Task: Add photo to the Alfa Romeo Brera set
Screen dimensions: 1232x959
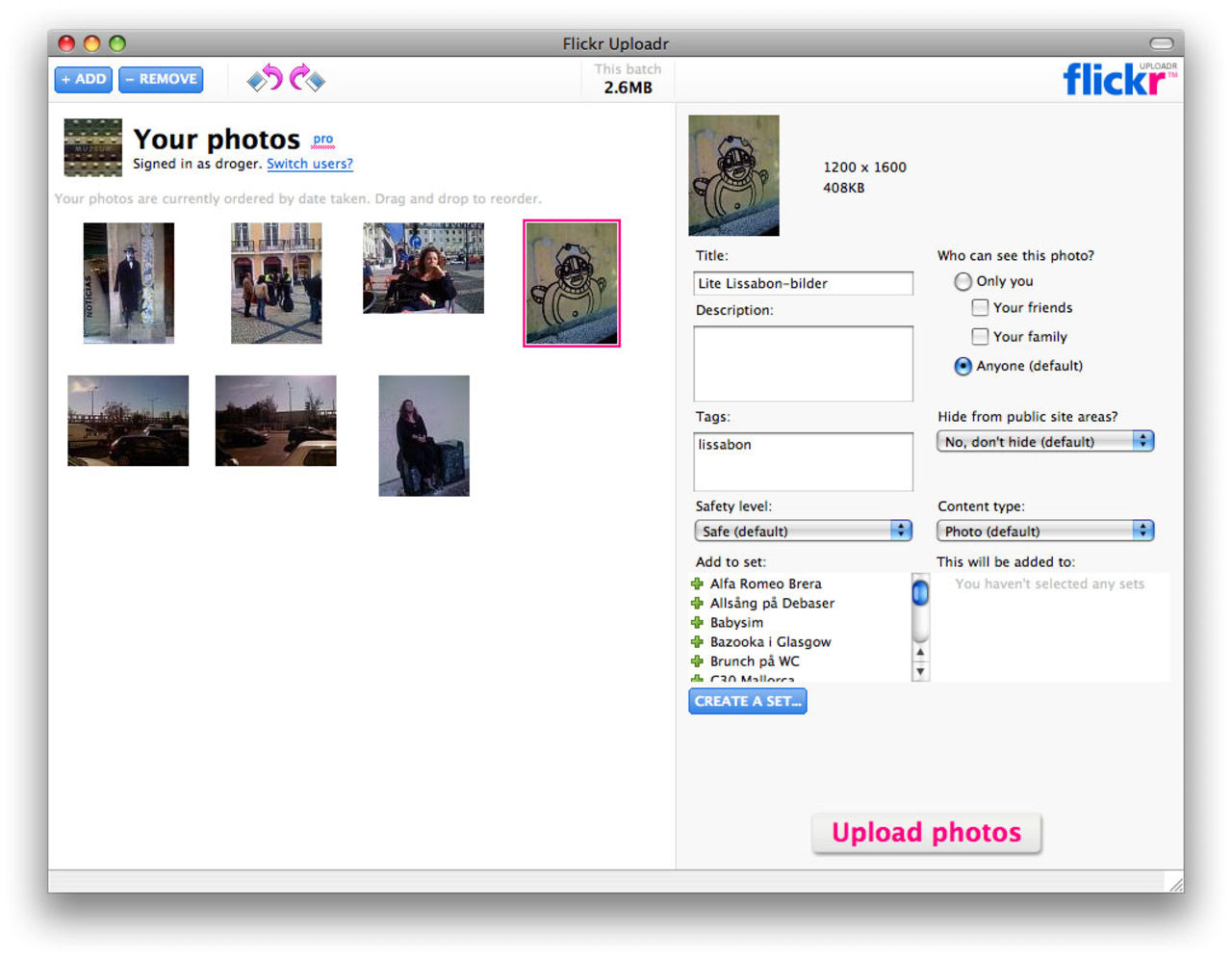Action: 697,583
